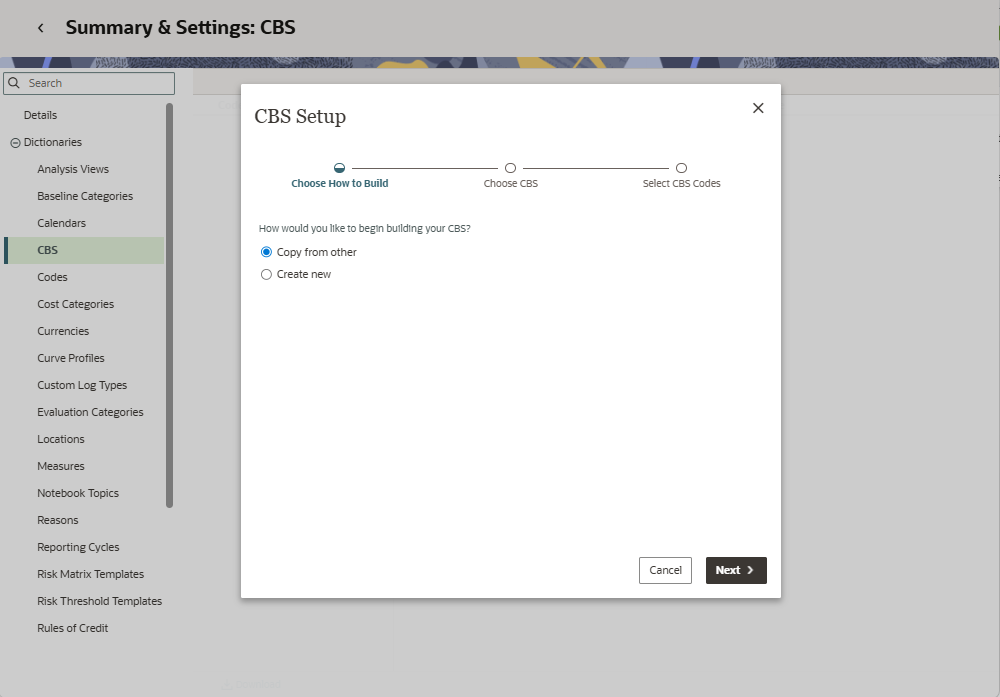Click the Choose CBS step circle

(510, 168)
